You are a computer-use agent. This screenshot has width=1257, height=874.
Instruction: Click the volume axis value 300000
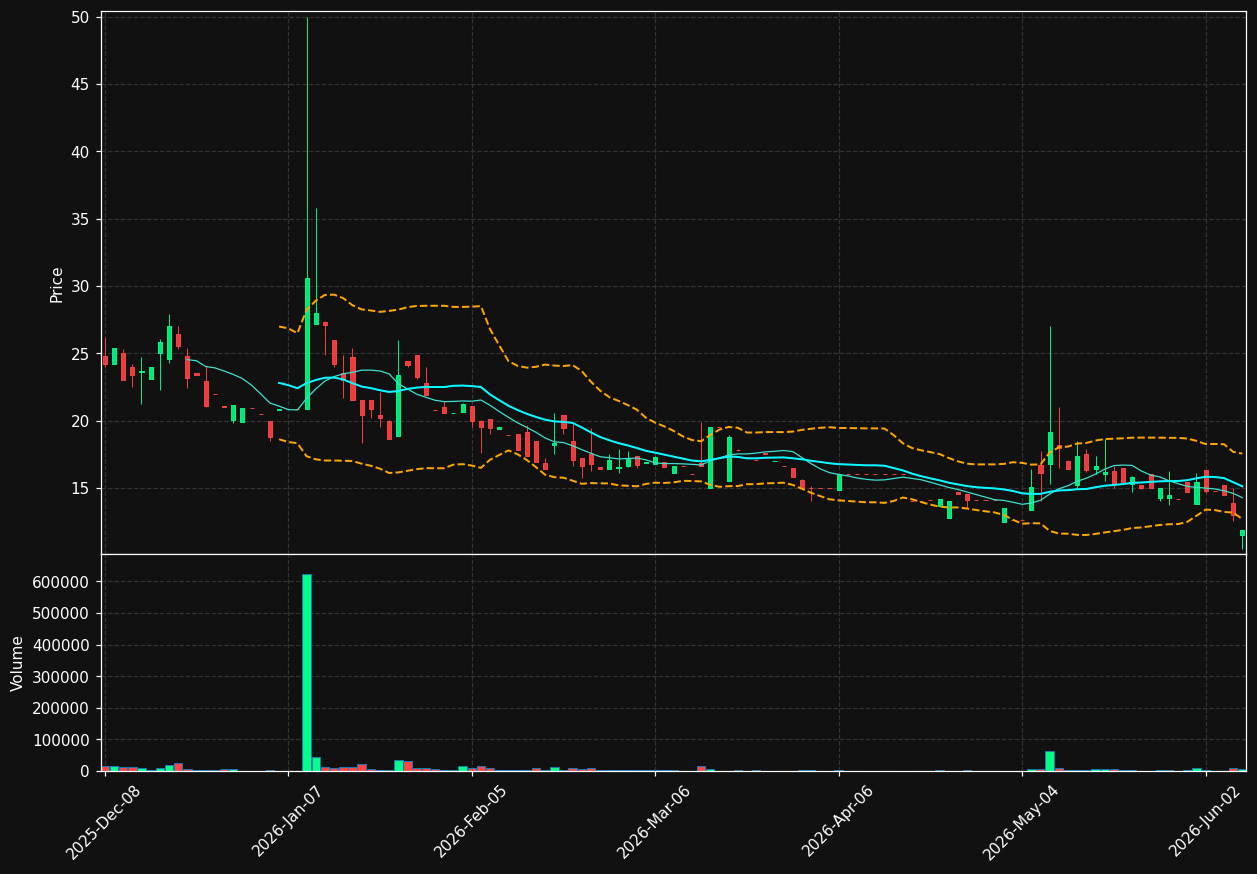coord(62,677)
